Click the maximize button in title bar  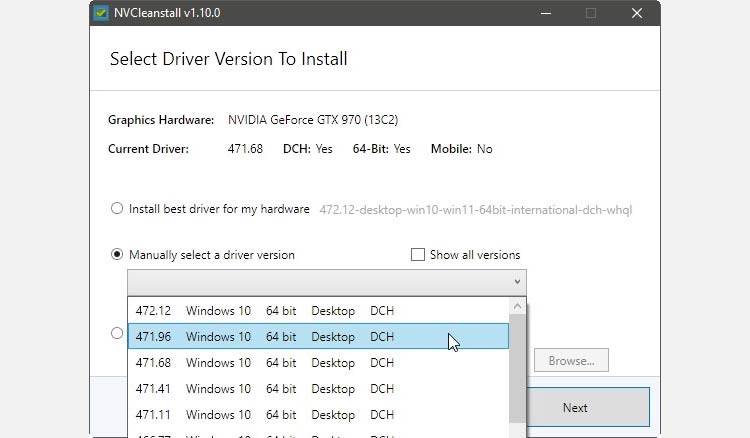click(x=591, y=13)
